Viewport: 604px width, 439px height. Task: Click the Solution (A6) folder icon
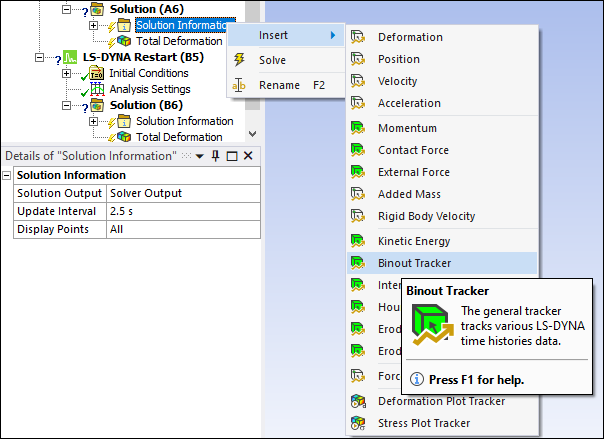coord(97,9)
